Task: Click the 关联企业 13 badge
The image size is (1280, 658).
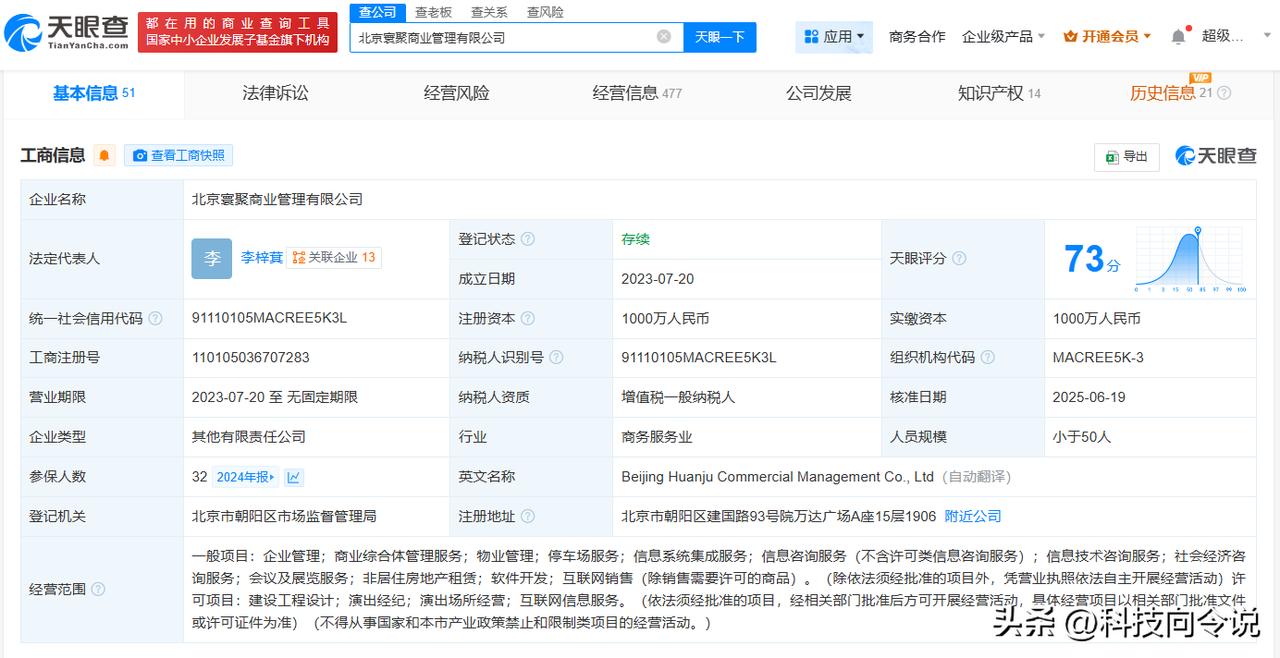Action: [x=334, y=257]
